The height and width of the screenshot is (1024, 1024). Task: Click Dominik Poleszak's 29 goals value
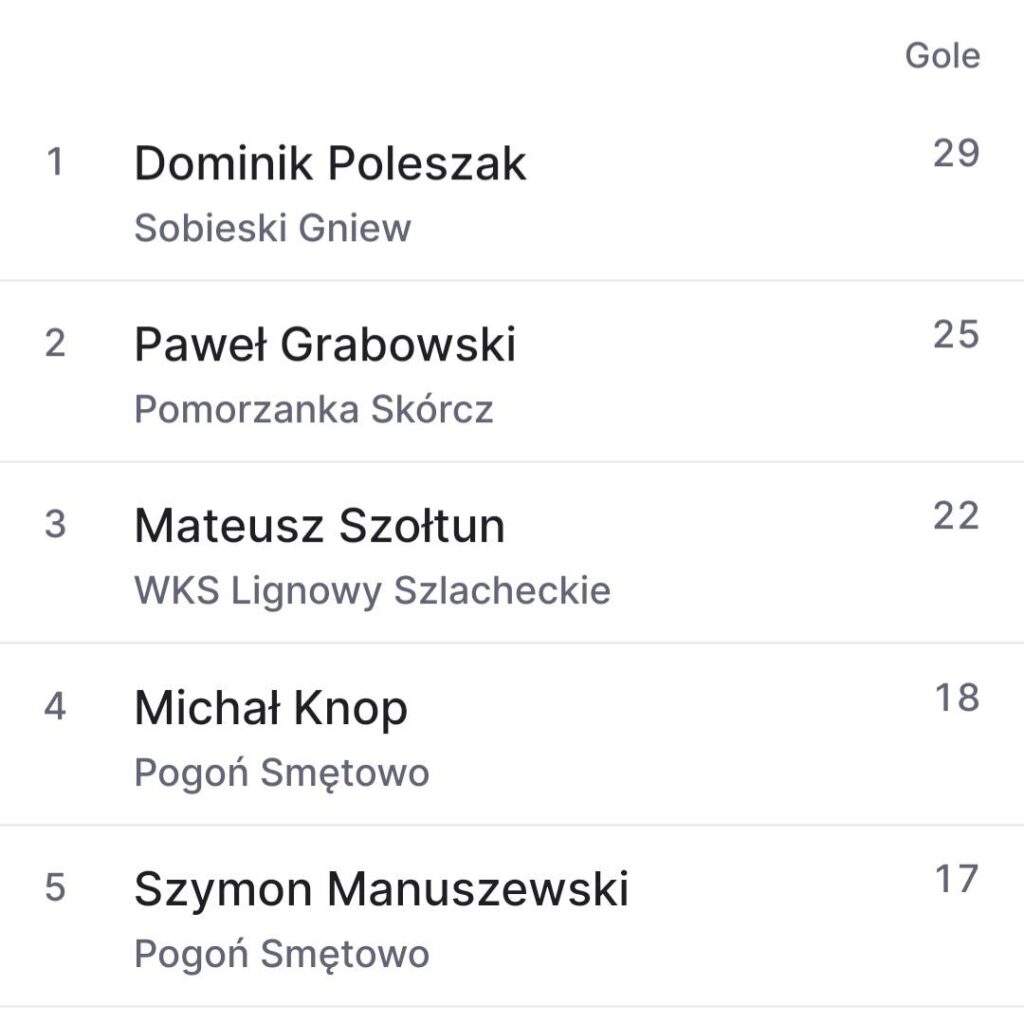point(956,154)
